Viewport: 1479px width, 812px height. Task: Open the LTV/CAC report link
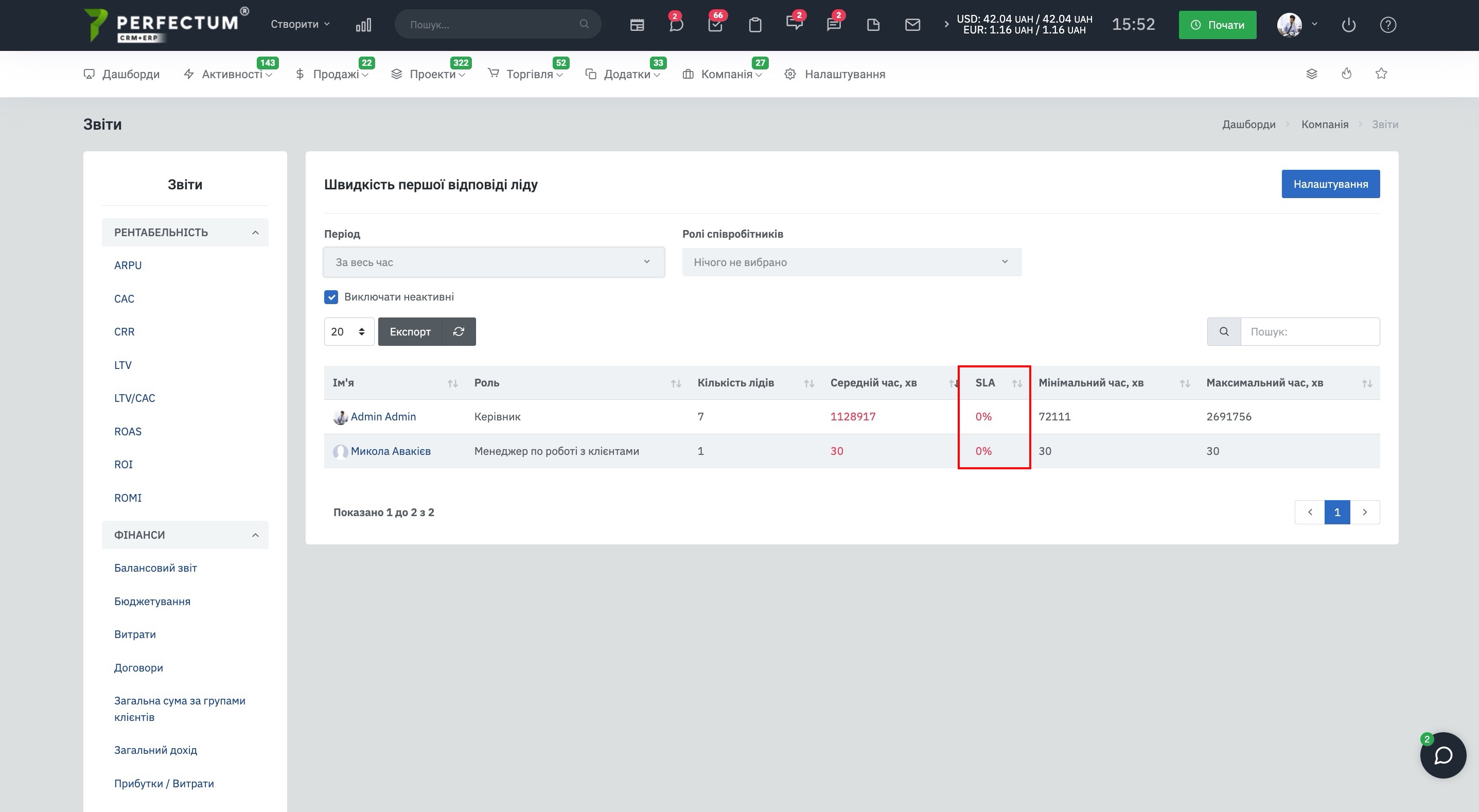(134, 398)
